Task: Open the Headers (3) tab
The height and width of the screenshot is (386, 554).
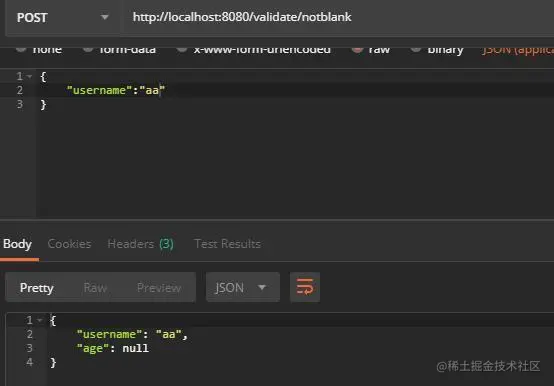Action: point(140,244)
